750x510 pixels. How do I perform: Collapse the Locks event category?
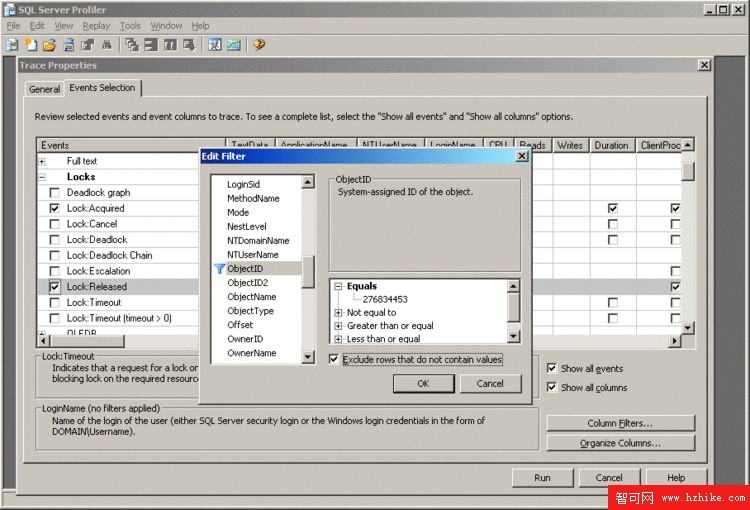pos(42,177)
